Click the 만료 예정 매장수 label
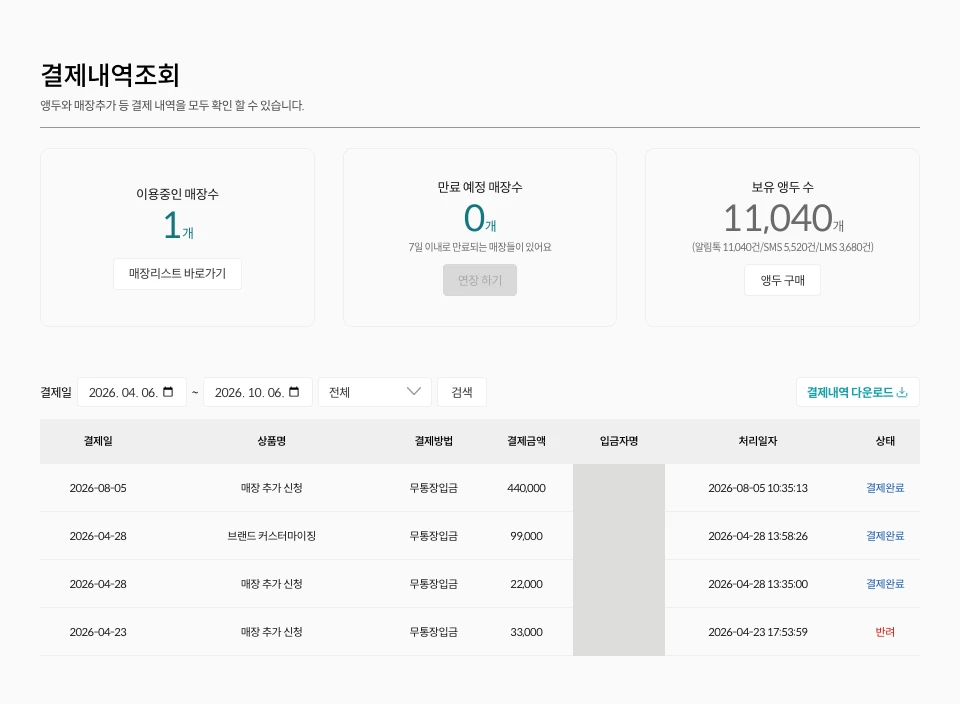 tap(480, 187)
